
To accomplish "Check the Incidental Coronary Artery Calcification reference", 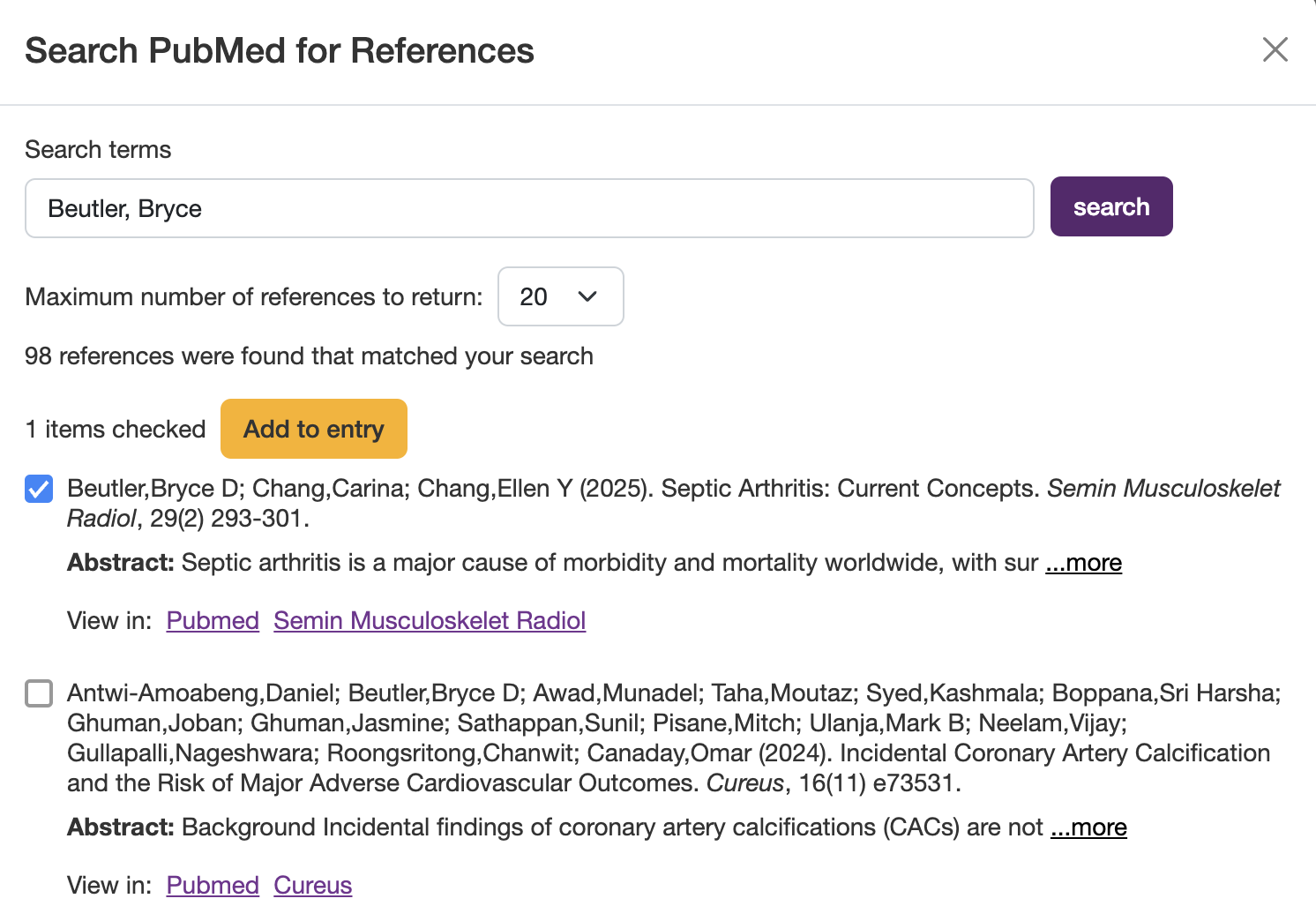I will (x=39, y=693).
